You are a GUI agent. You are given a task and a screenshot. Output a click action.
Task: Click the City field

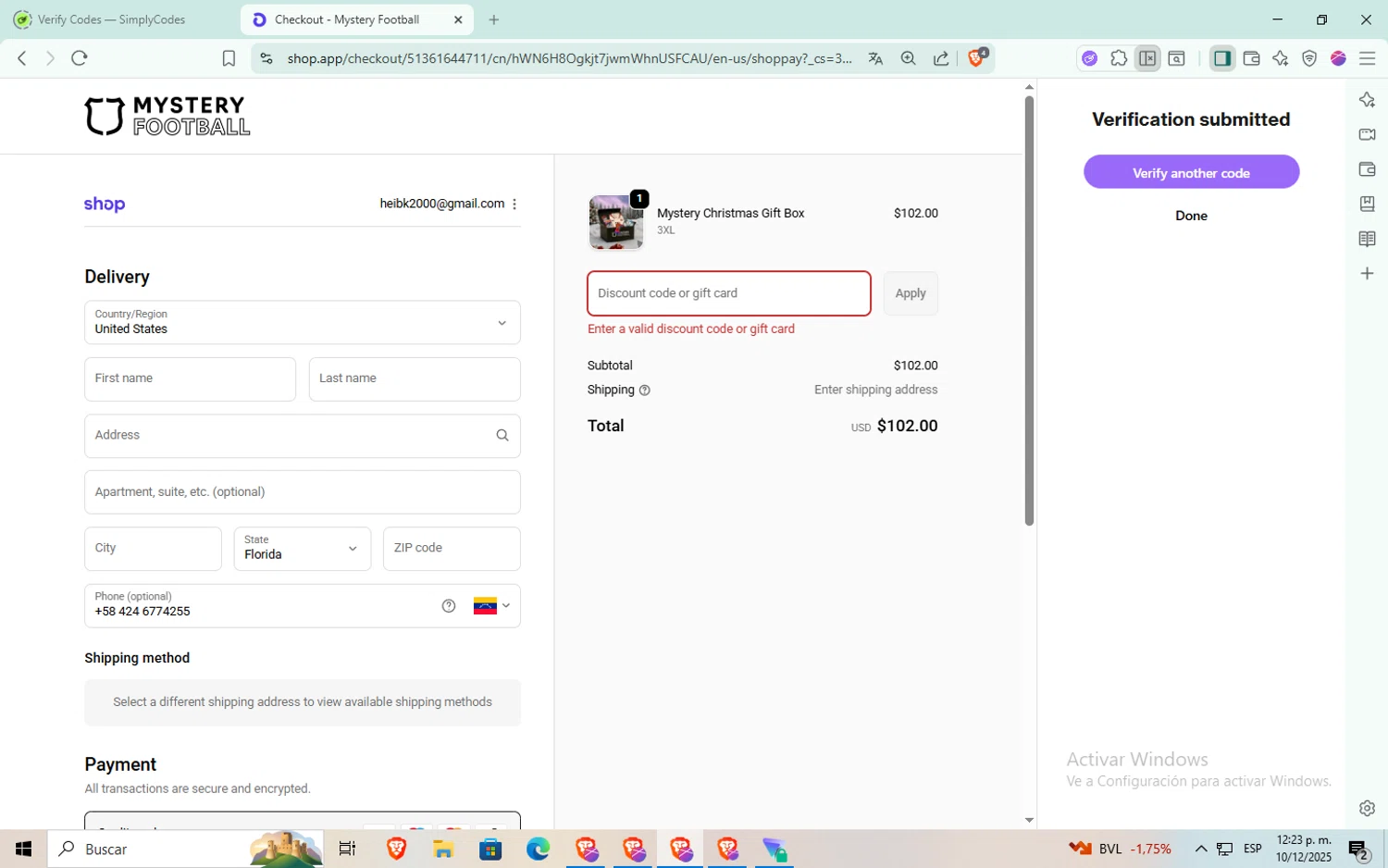click(153, 548)
